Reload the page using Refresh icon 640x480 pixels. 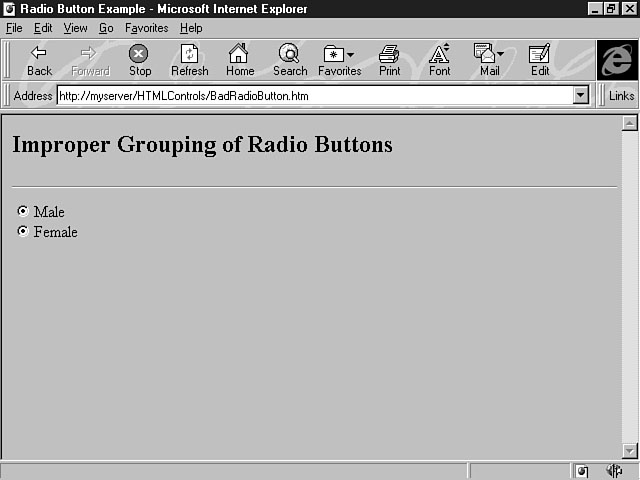189,54
